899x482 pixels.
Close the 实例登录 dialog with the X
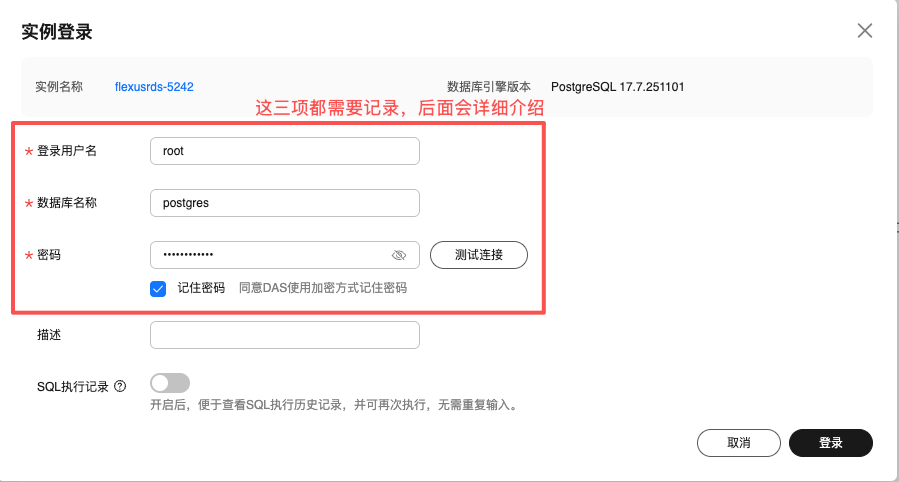(865, 30)
